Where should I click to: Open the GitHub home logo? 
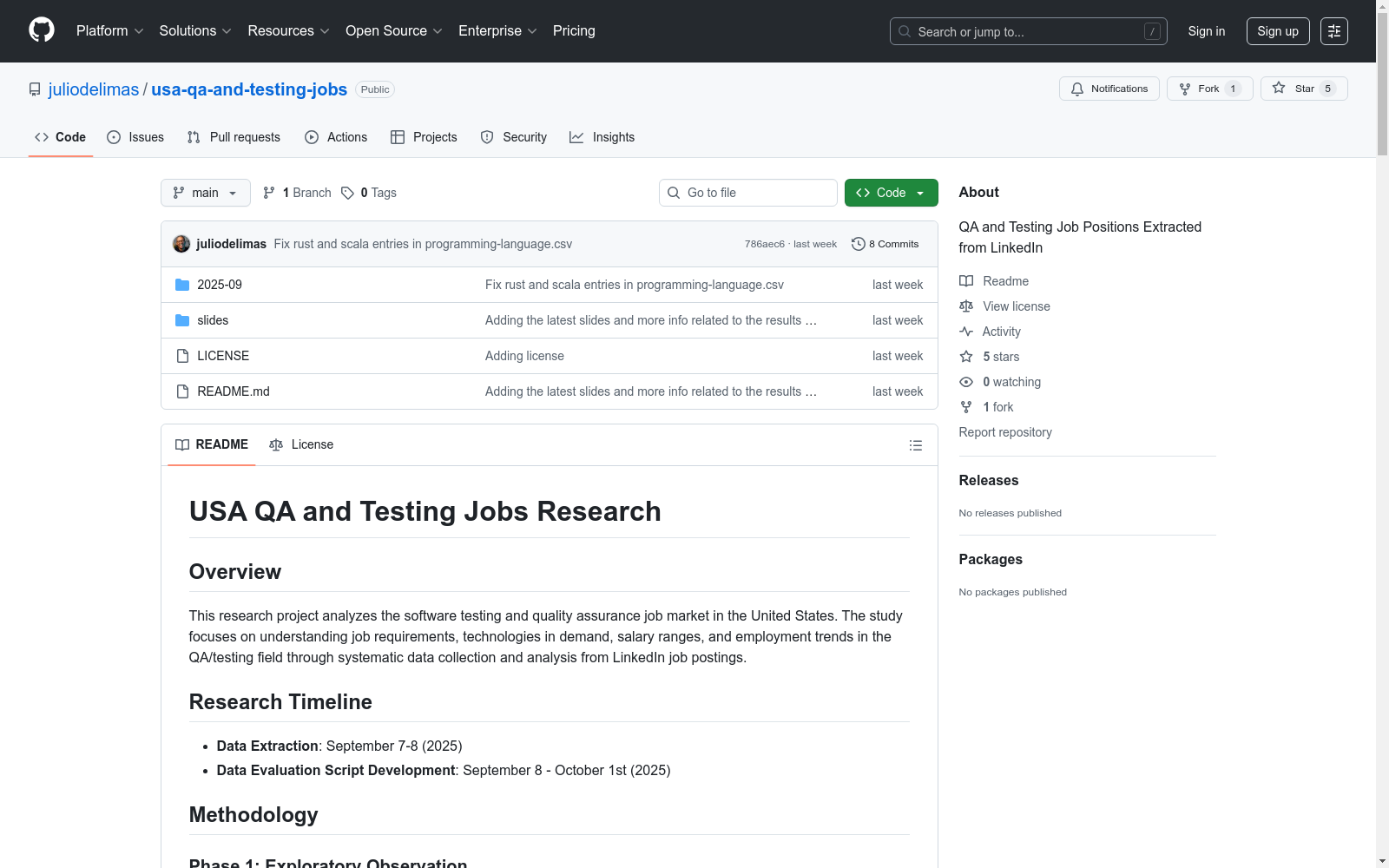[42, 30]
